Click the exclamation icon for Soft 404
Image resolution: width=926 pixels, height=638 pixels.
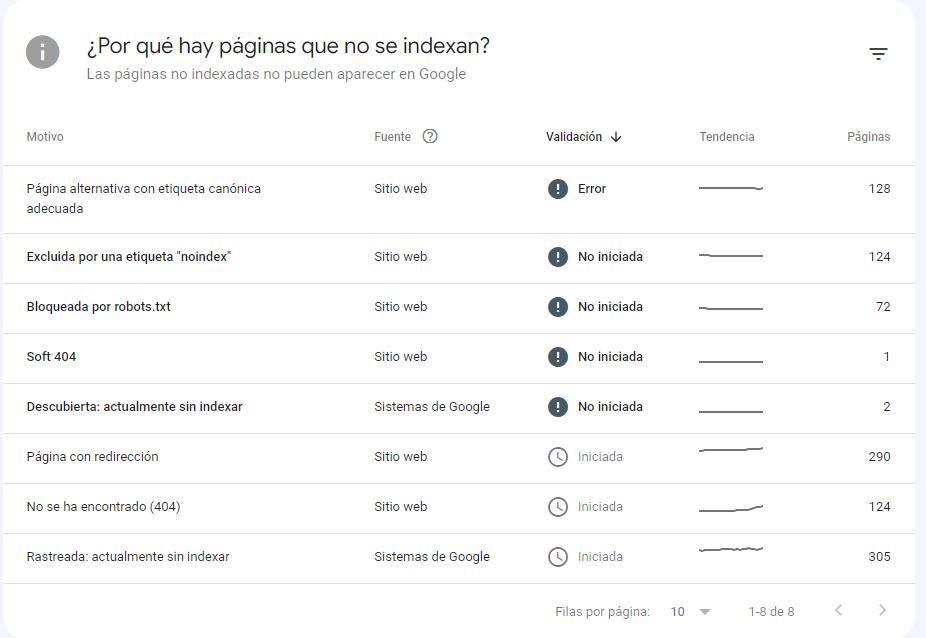pos(557,357)
